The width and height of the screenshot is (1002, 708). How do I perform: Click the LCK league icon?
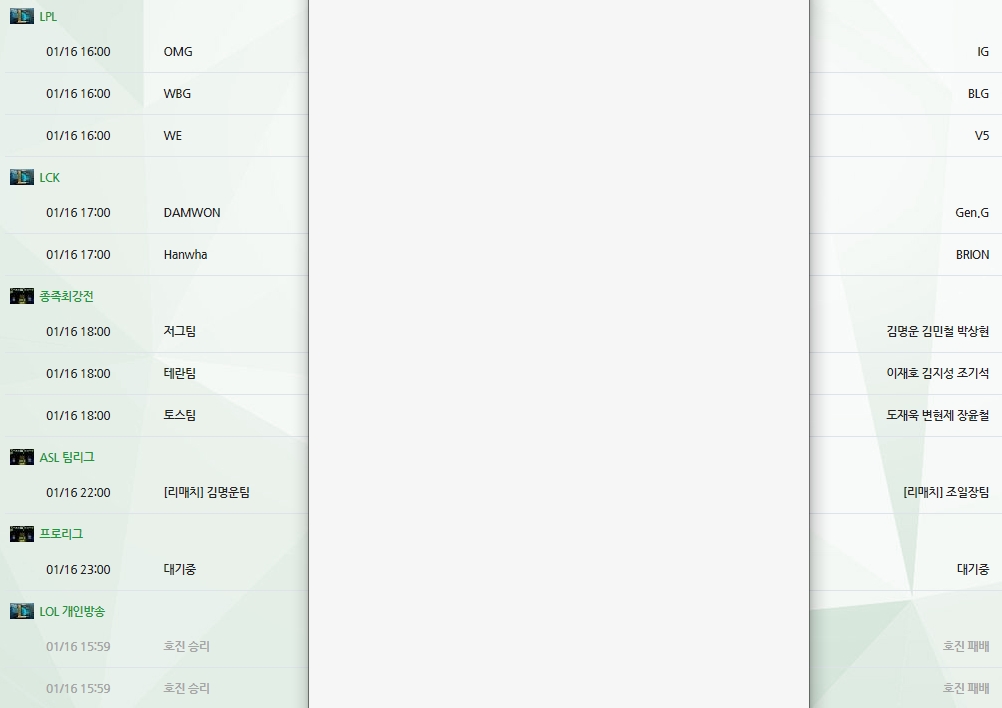tap(22, 177)
